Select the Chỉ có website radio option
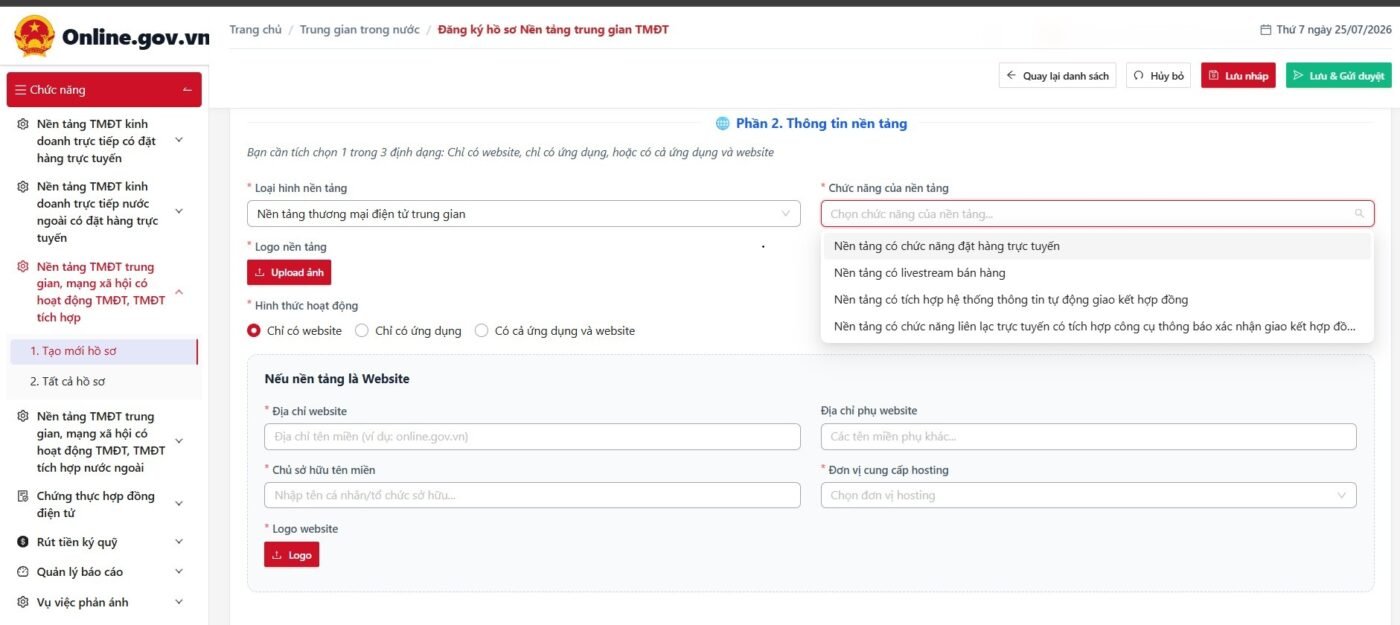 click(254, 331)
